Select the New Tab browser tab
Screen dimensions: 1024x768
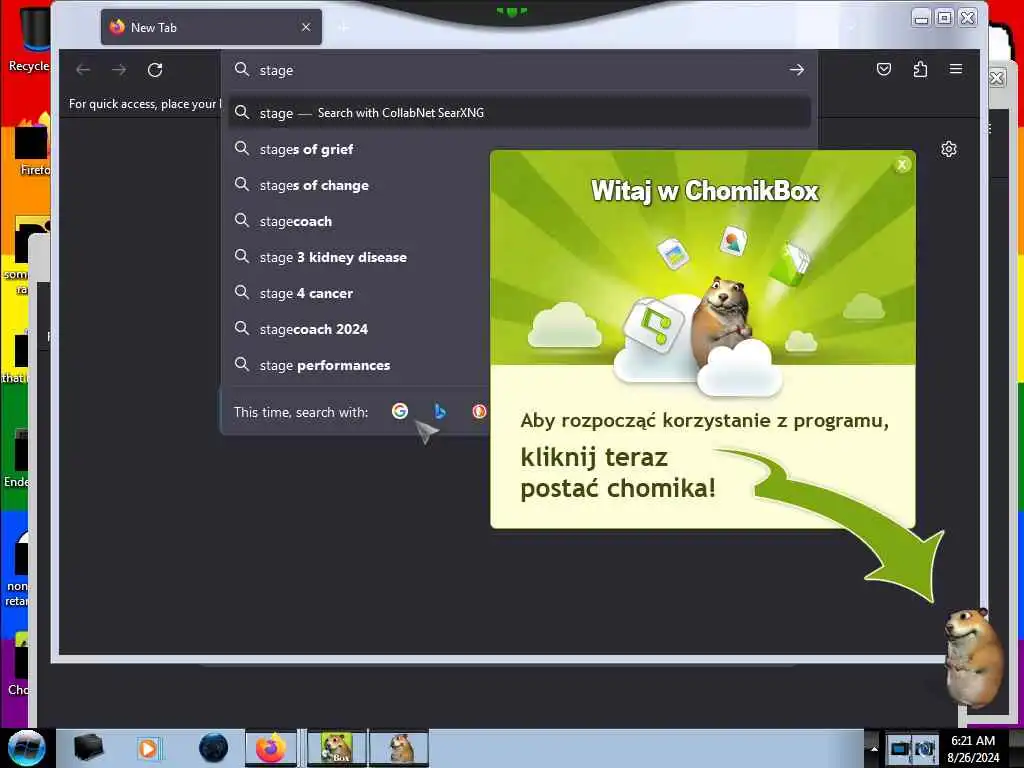click(x=211, y=27)
